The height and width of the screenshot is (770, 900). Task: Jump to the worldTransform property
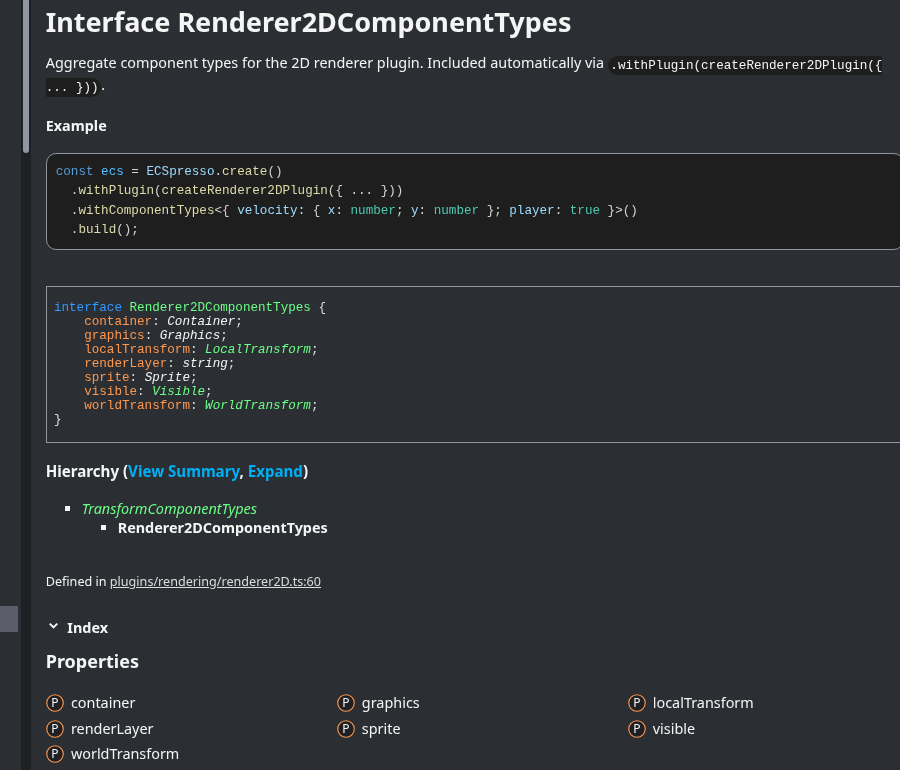tap(125, 754)
